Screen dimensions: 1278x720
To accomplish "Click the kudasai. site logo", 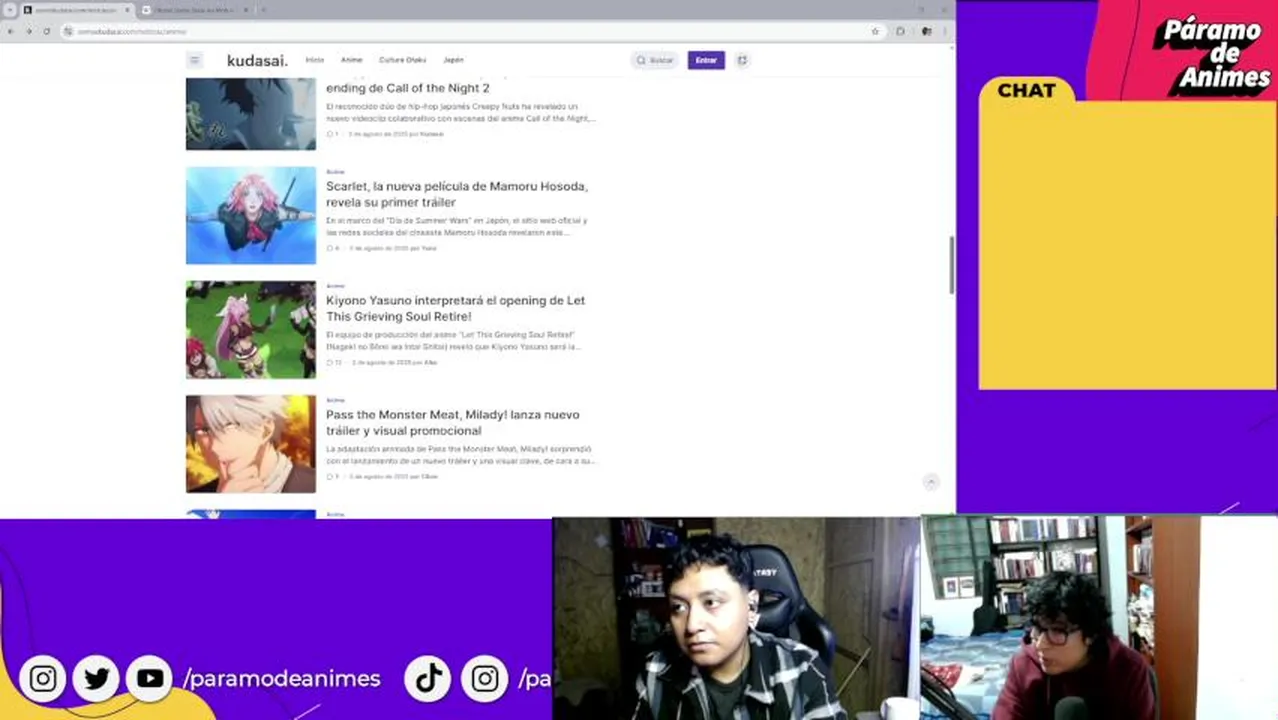I will [257, 60].
